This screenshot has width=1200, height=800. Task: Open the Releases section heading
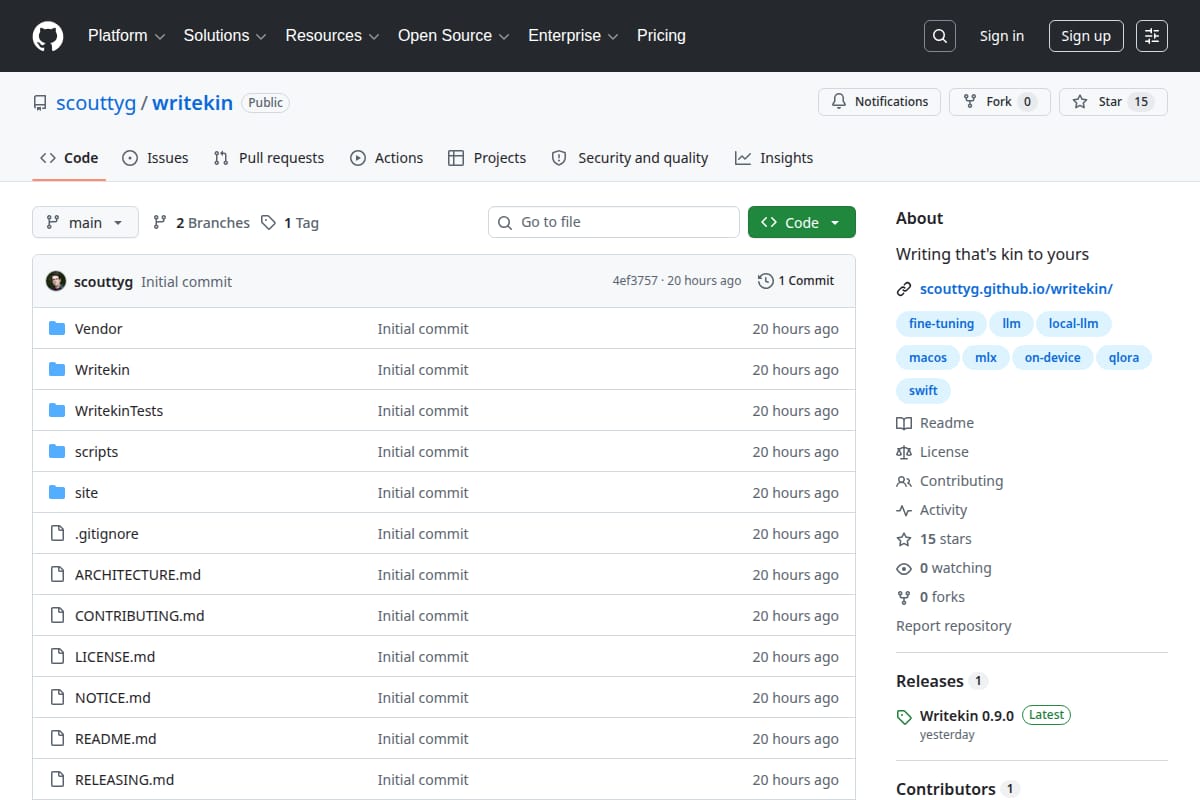pos(930,681)
